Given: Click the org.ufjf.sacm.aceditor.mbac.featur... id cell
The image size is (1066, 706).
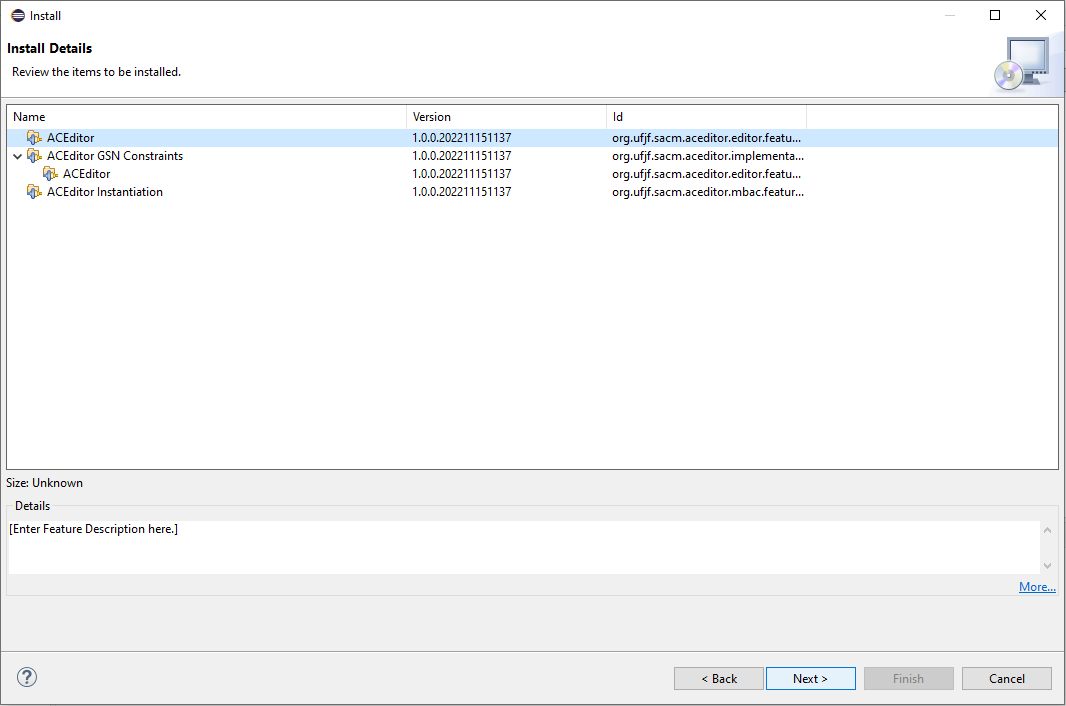Looking at the screenshot, I should tap(708, 192).
